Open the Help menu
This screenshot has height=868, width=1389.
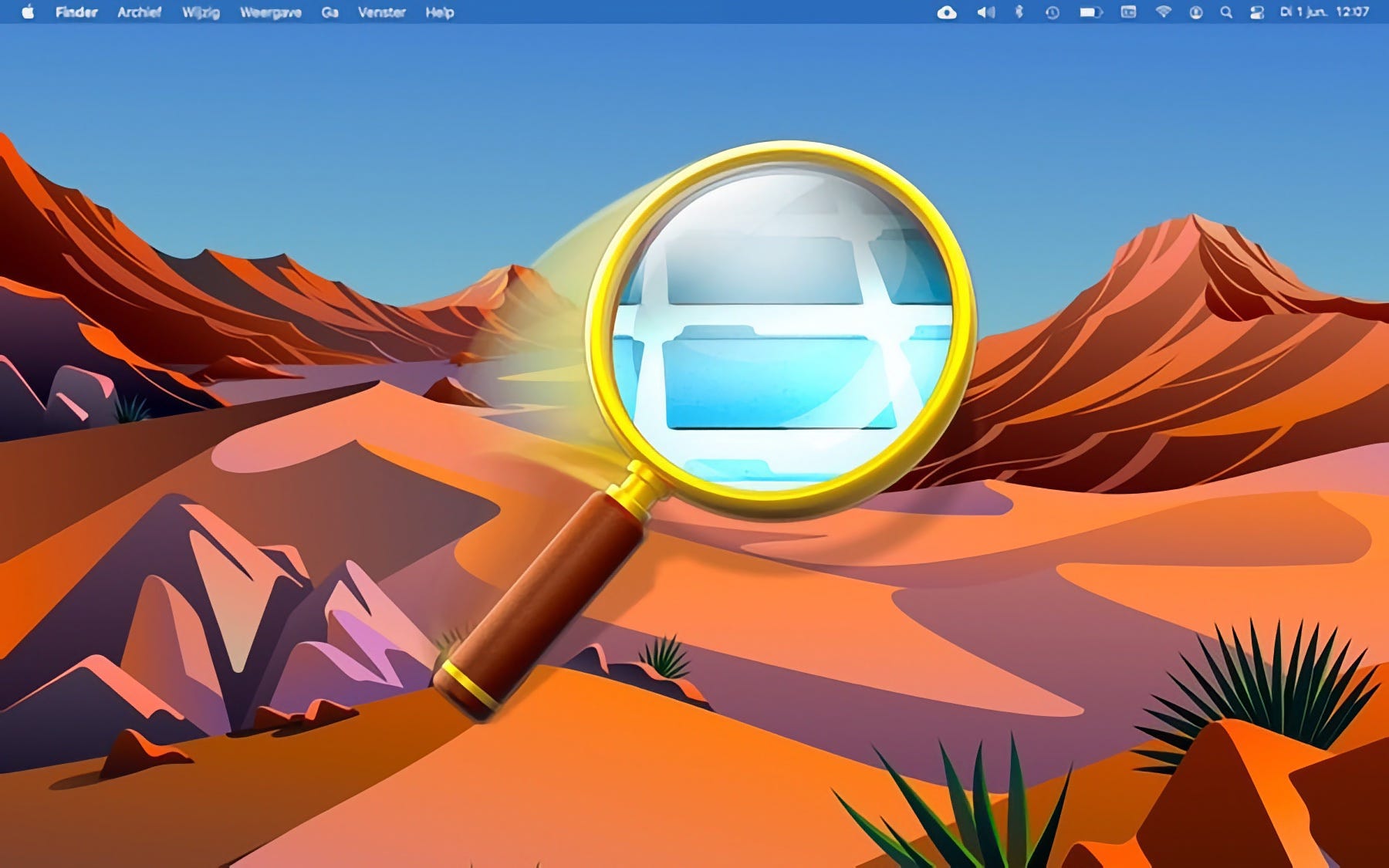[440, 12]
